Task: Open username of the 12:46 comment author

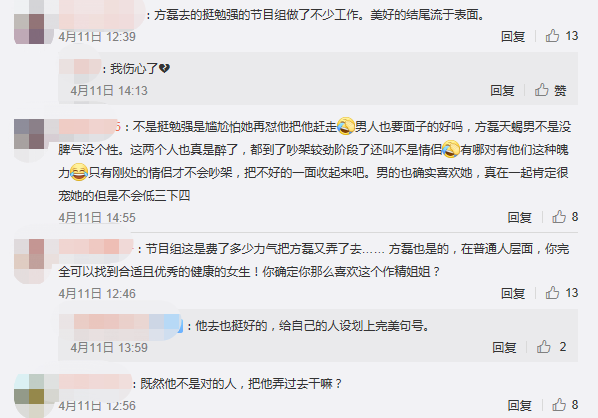Action: tap(96, 248)
